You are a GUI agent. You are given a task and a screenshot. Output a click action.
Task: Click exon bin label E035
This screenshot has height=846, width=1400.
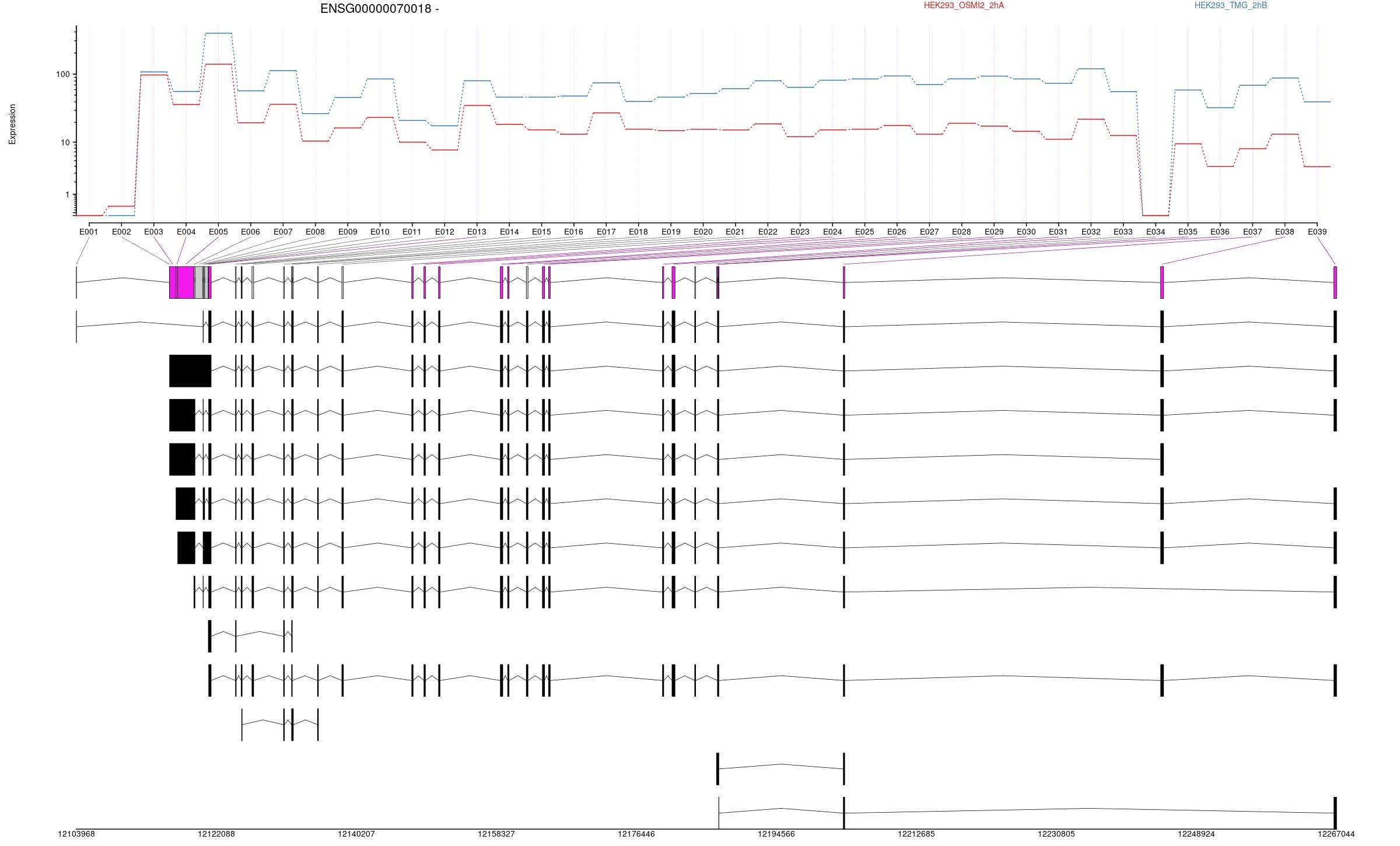[1188, 232]
